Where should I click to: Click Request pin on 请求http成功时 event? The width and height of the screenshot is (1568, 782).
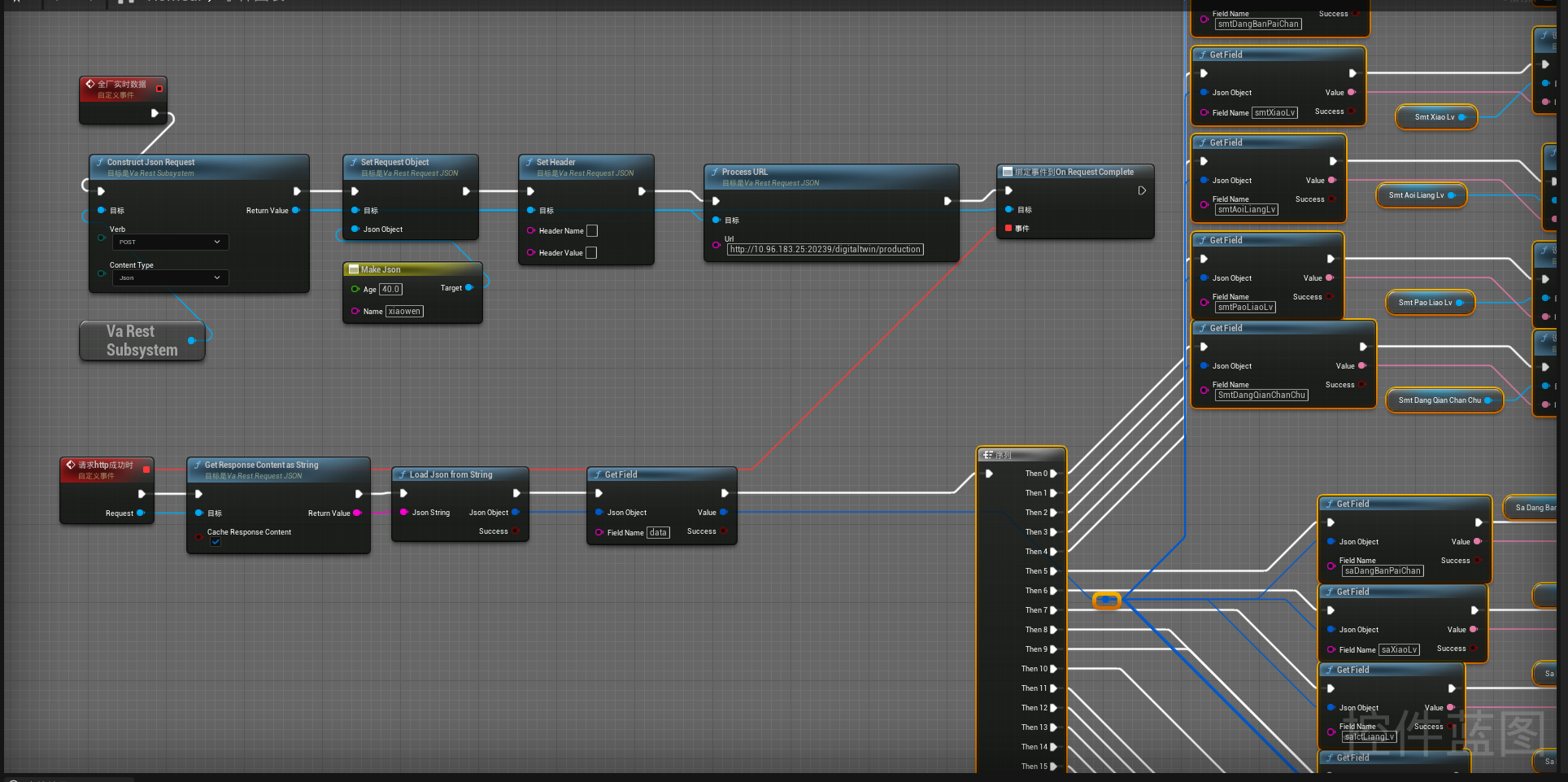click(x=141, y=513)
